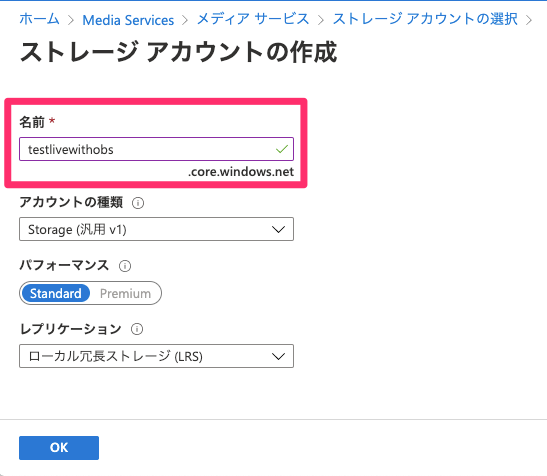The height and width of the screenshot is (476, 547).
Task: Click breadcrumb chevron after メディア サービス
Action: [321, 20]
